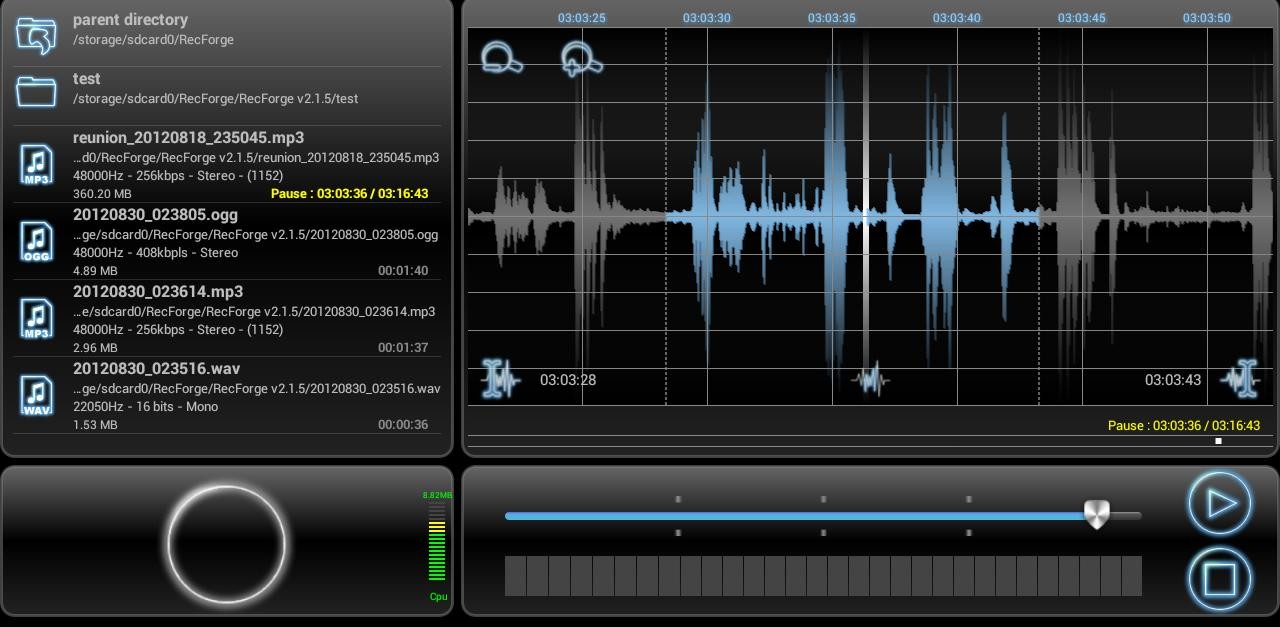This screenshot has width=1280, height=627.
Task: Click the '4.89 MB' file size
Action: [x=95, y=271]
